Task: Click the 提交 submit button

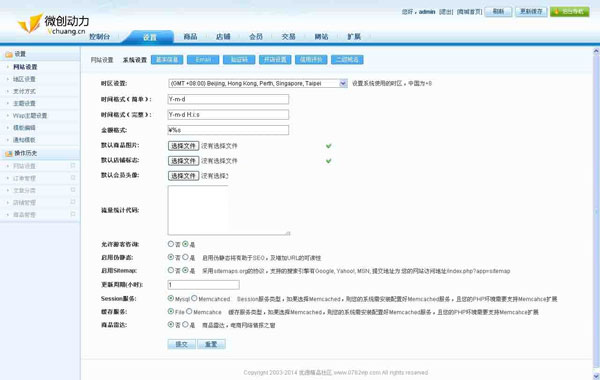Action: point(181,344)
